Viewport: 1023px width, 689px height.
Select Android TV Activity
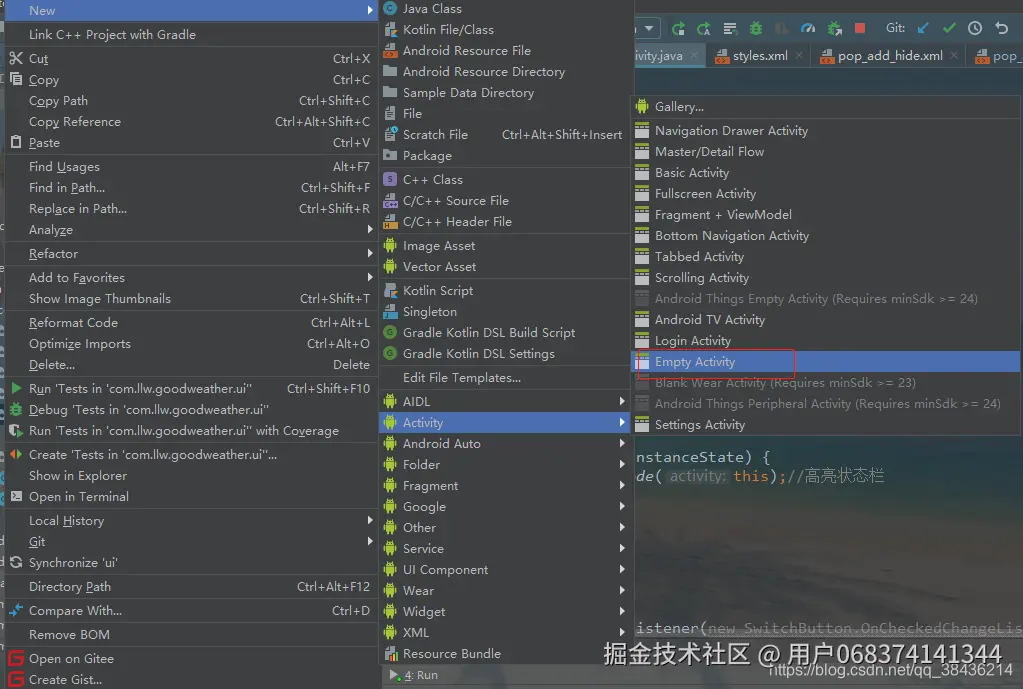pyautogui.click(x=826, y=320)
